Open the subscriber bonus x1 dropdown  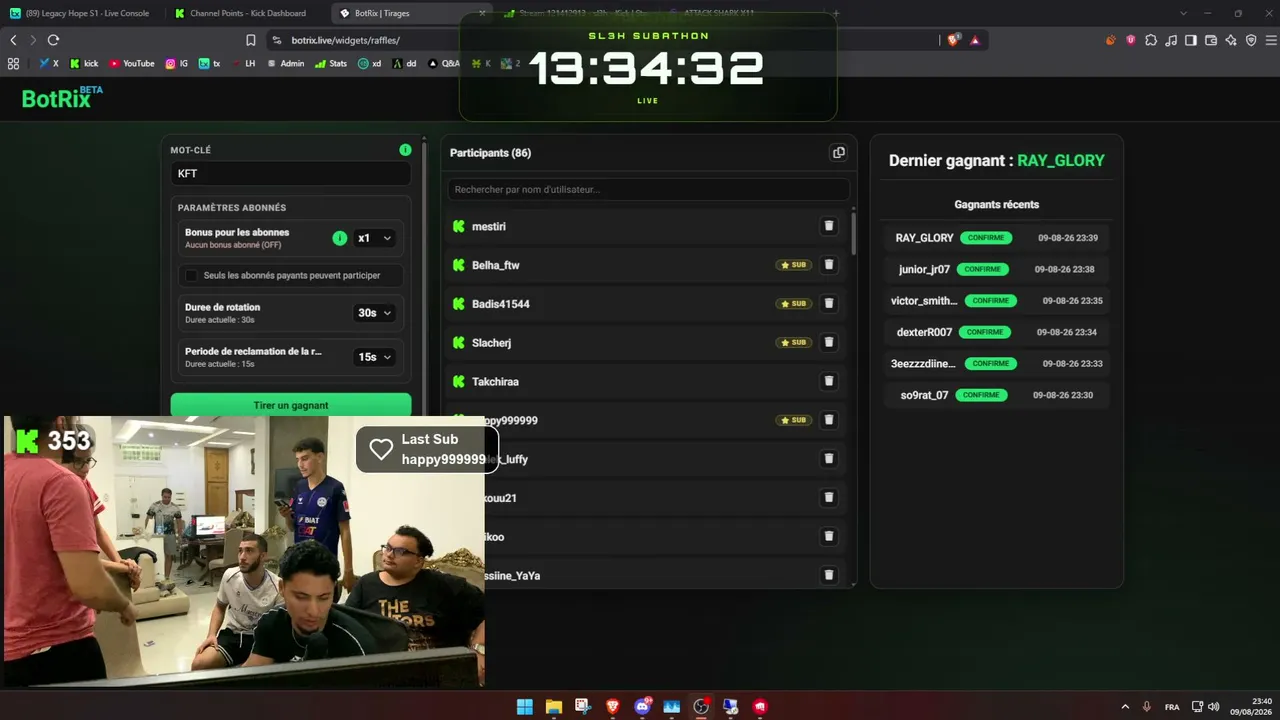tap(374, 238)
